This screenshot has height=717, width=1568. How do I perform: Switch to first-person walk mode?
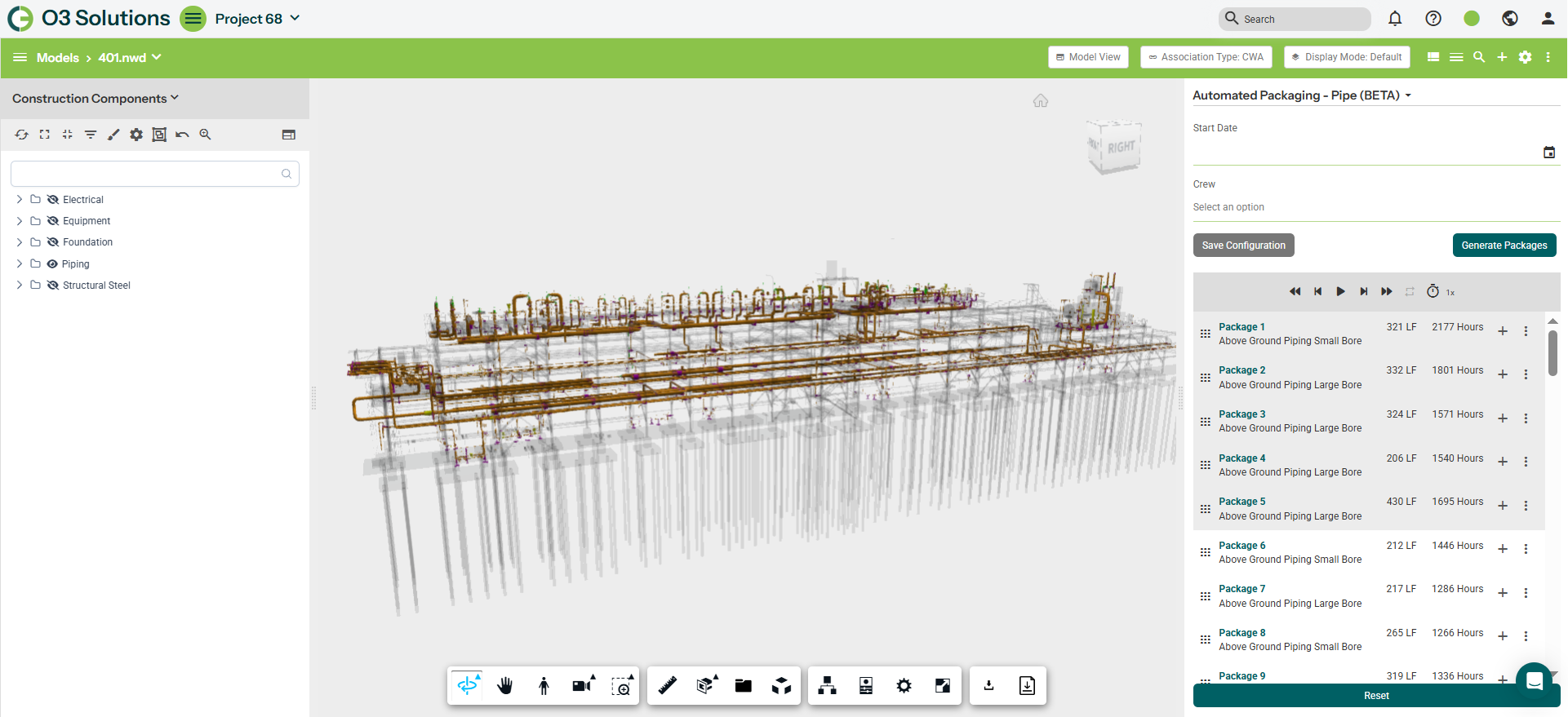544,686
